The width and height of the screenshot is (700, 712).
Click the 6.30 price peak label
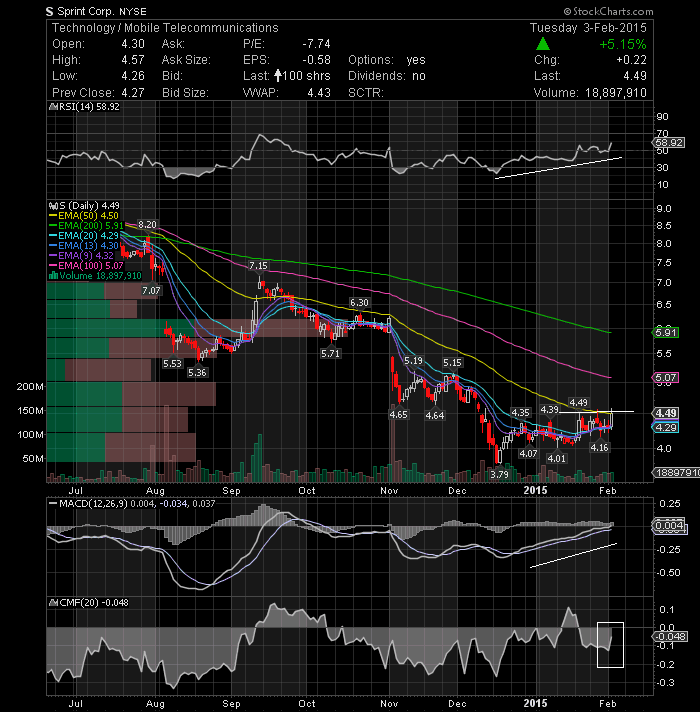(359, 302)
